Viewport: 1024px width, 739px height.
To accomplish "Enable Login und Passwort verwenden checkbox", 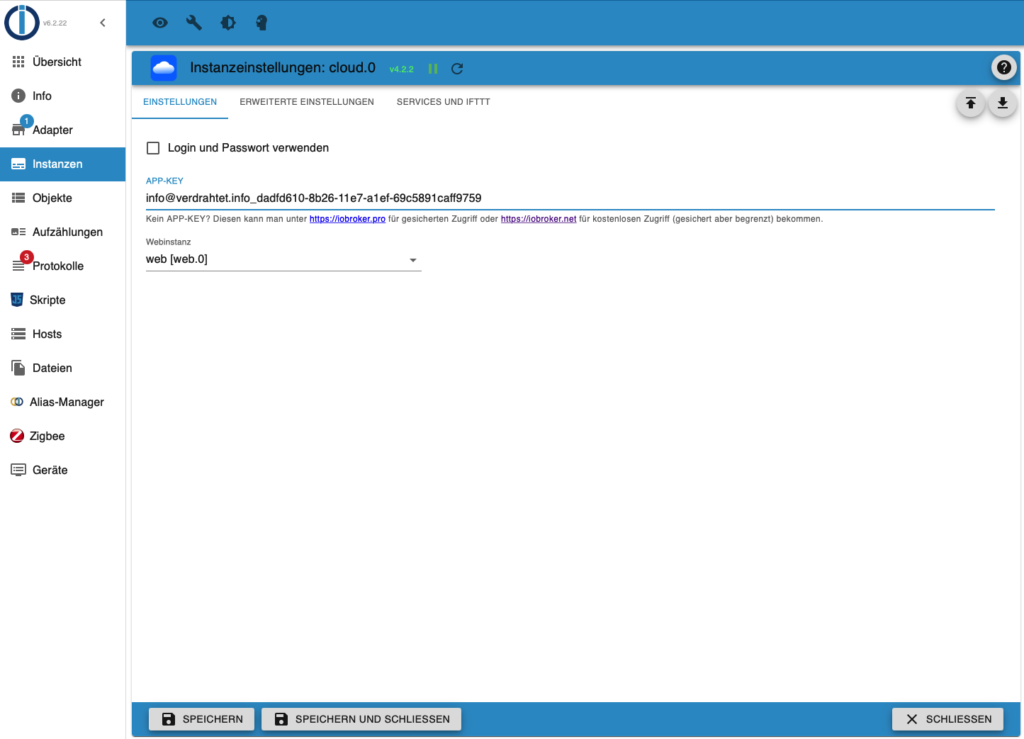I will pos(153,148).
